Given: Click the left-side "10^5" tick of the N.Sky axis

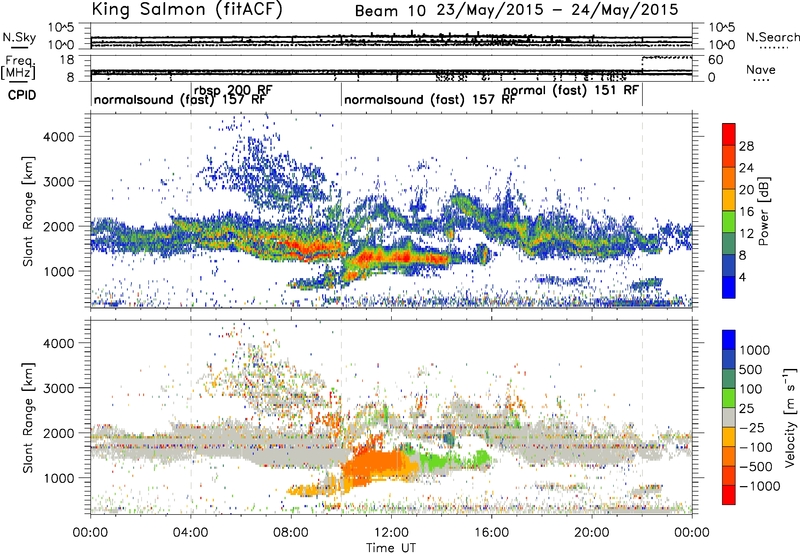Looking at the screenshot, I should [61, 27].
